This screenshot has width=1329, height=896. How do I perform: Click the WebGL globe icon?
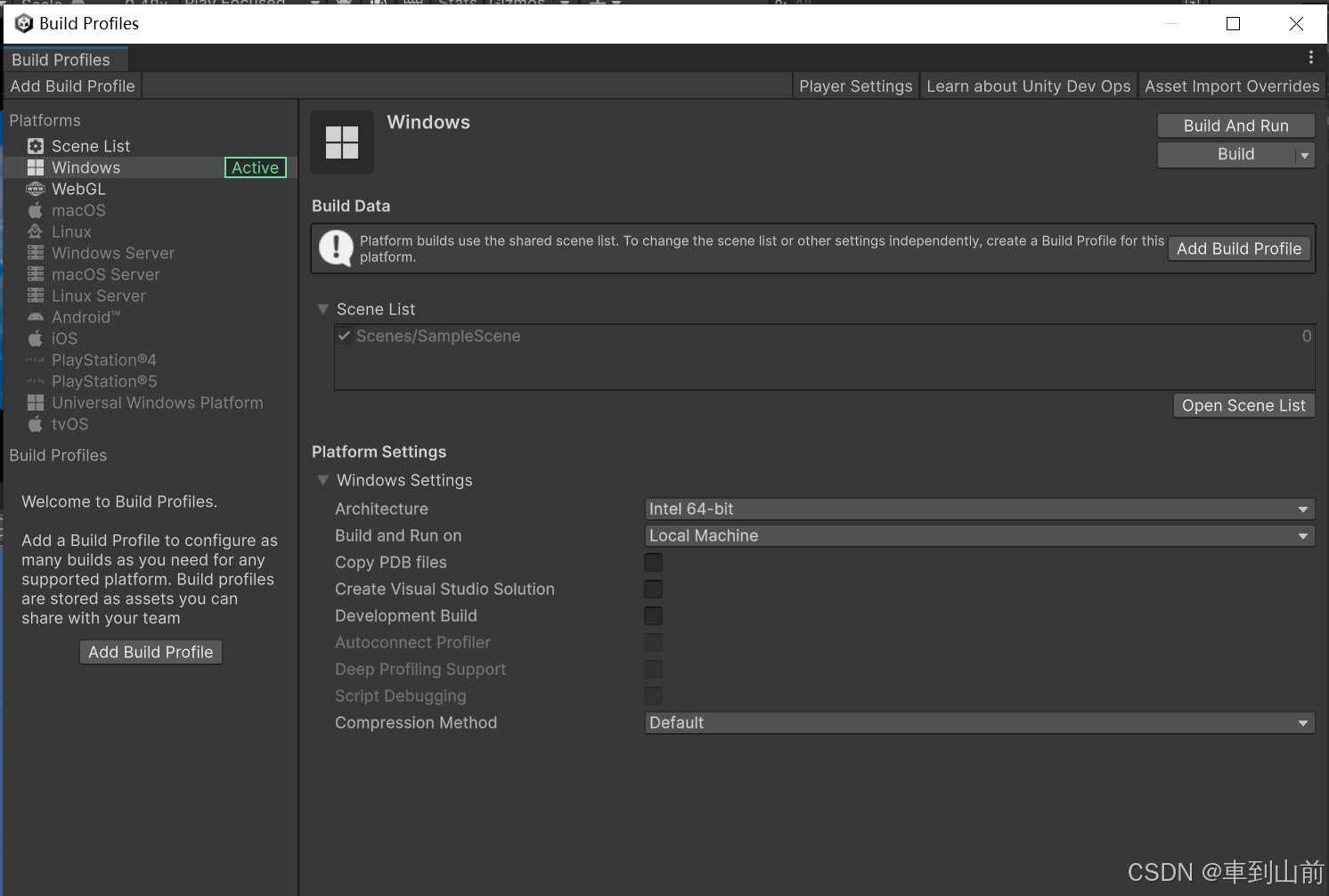click(36, 189)
